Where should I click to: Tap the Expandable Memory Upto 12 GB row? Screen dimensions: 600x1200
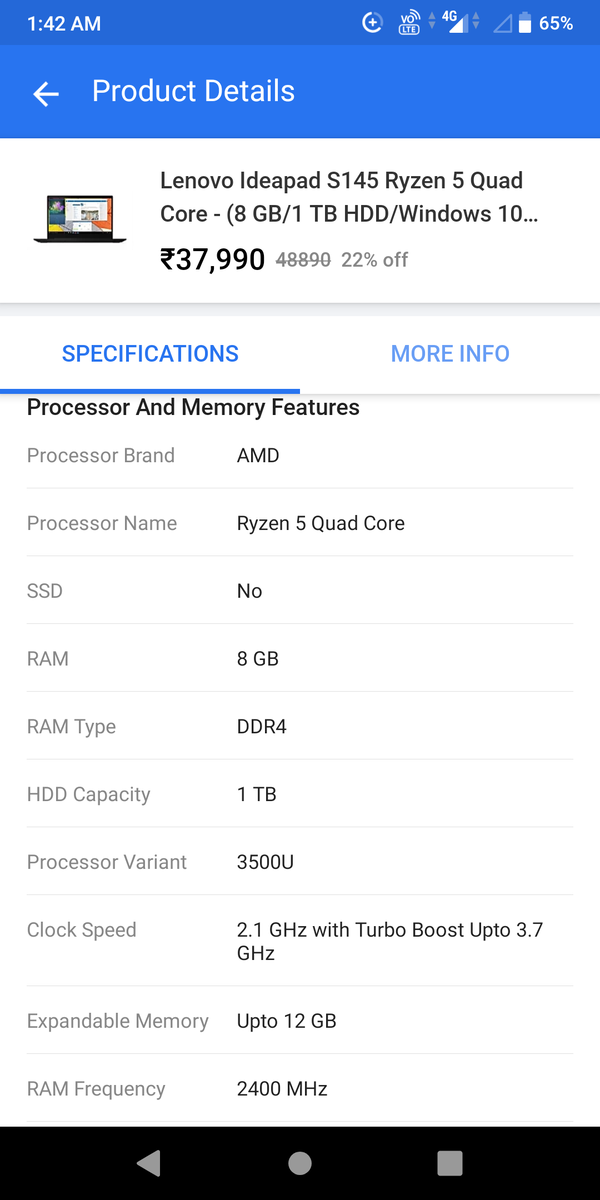coord(300,1021)
